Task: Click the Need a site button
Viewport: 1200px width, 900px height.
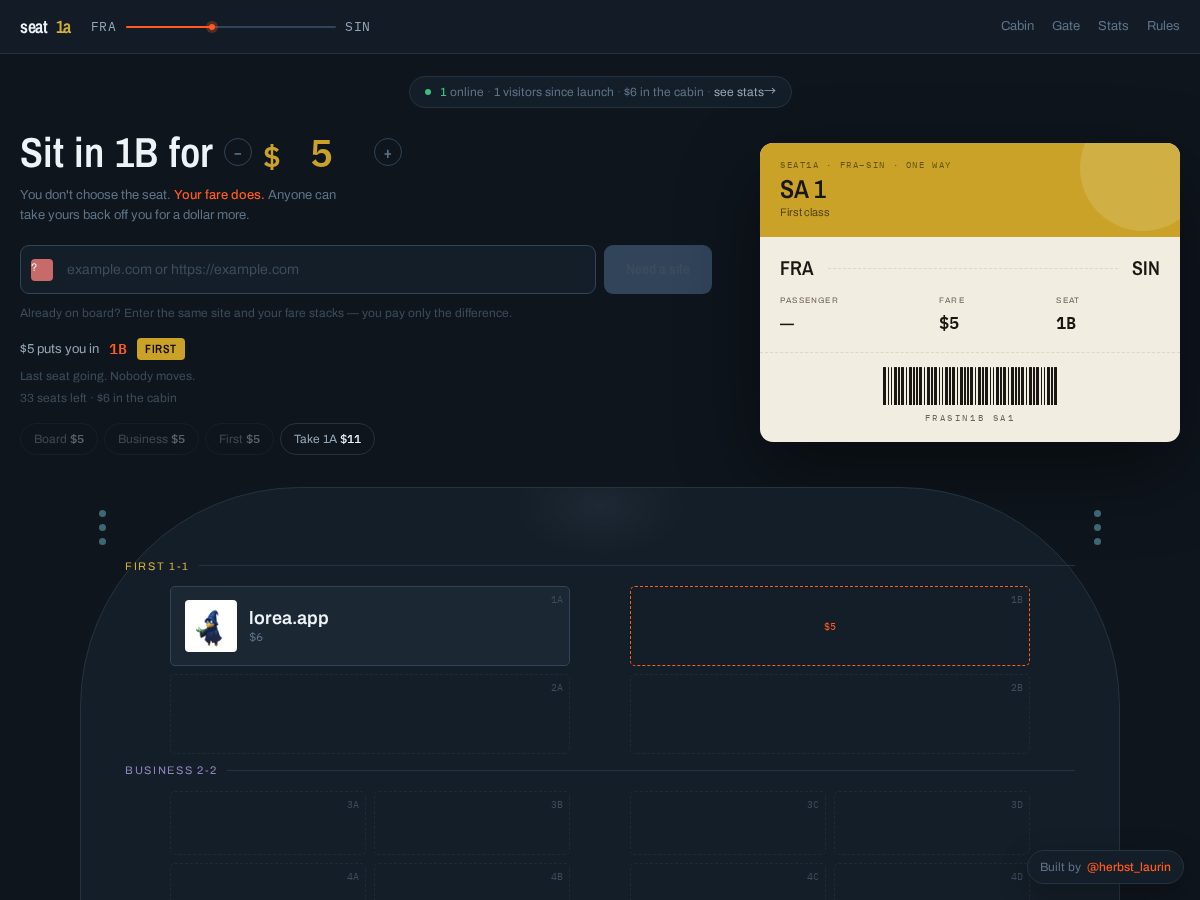Action: point(658,269)
